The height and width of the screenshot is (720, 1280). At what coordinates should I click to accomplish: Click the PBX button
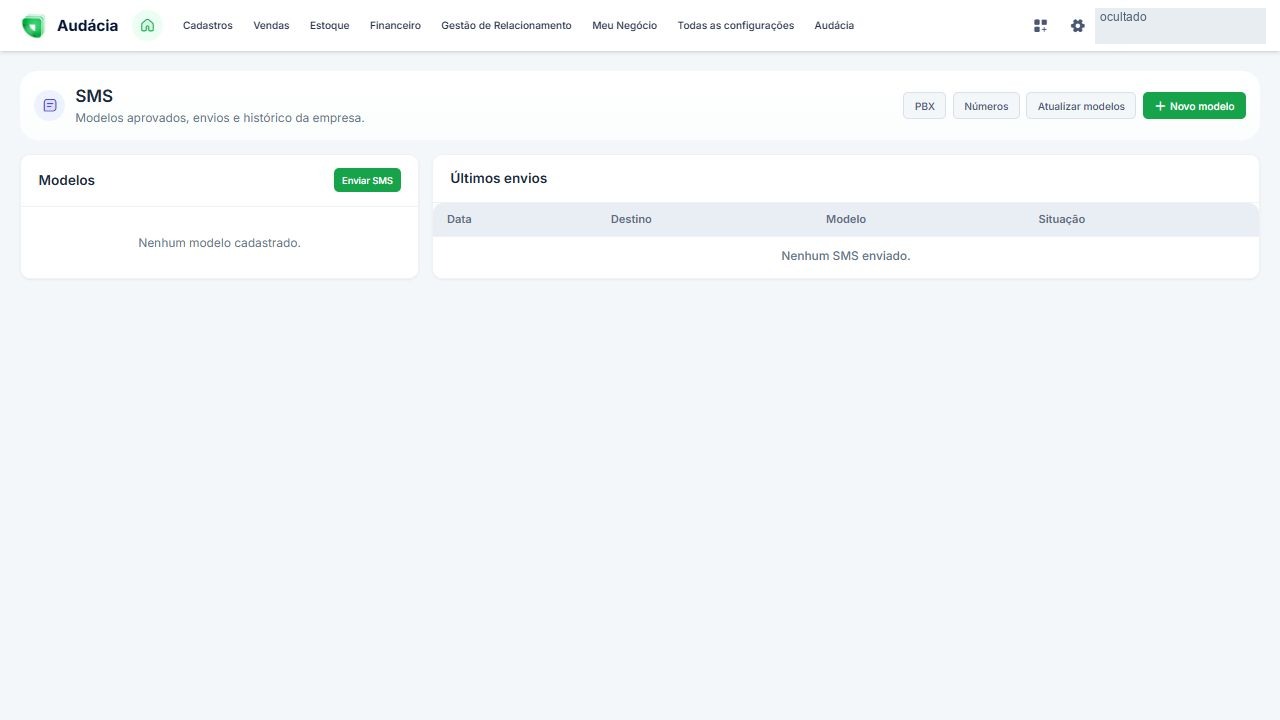[x=924, y=106]
